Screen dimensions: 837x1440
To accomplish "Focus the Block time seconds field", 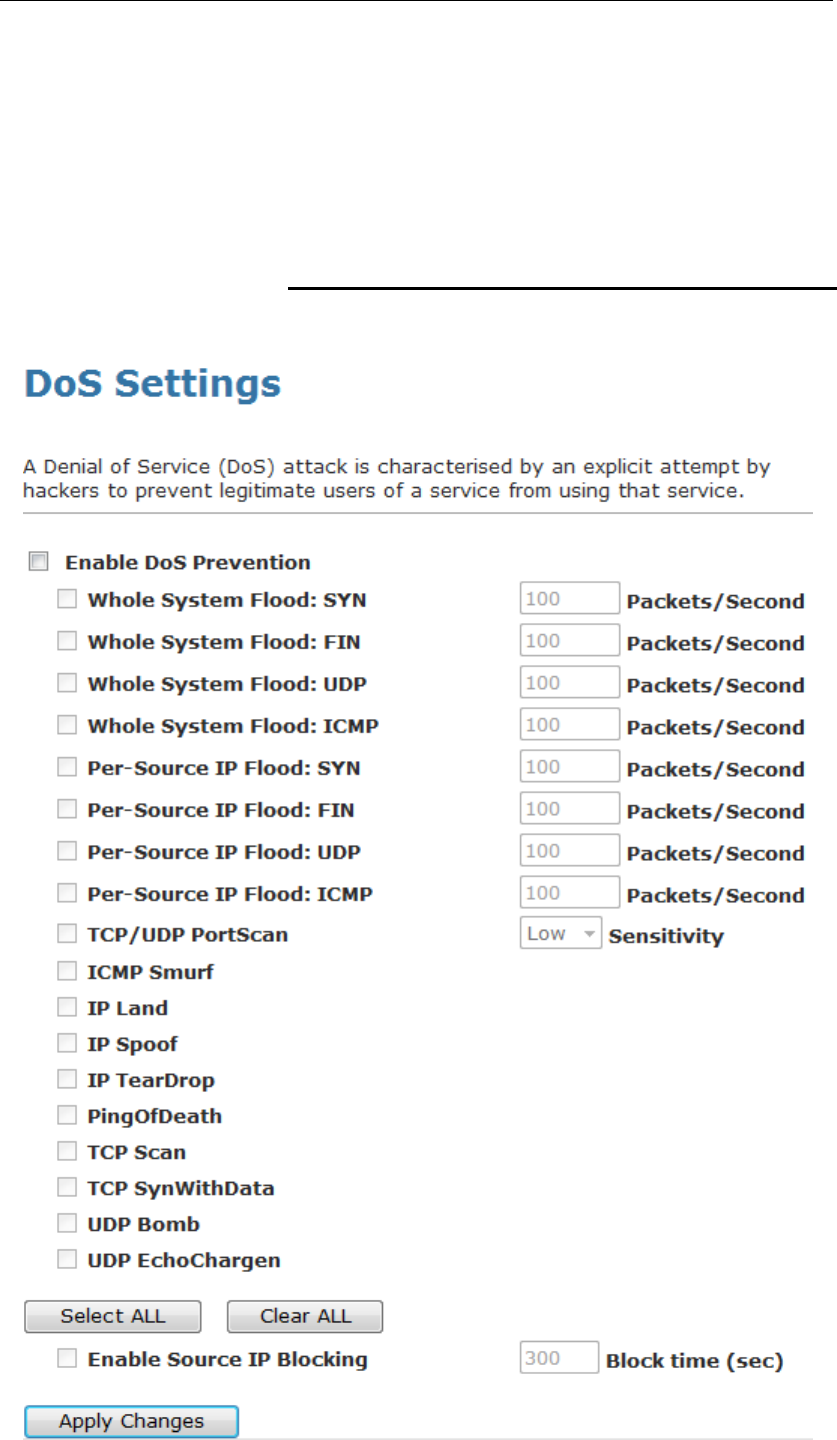I will coord(559,1359).
